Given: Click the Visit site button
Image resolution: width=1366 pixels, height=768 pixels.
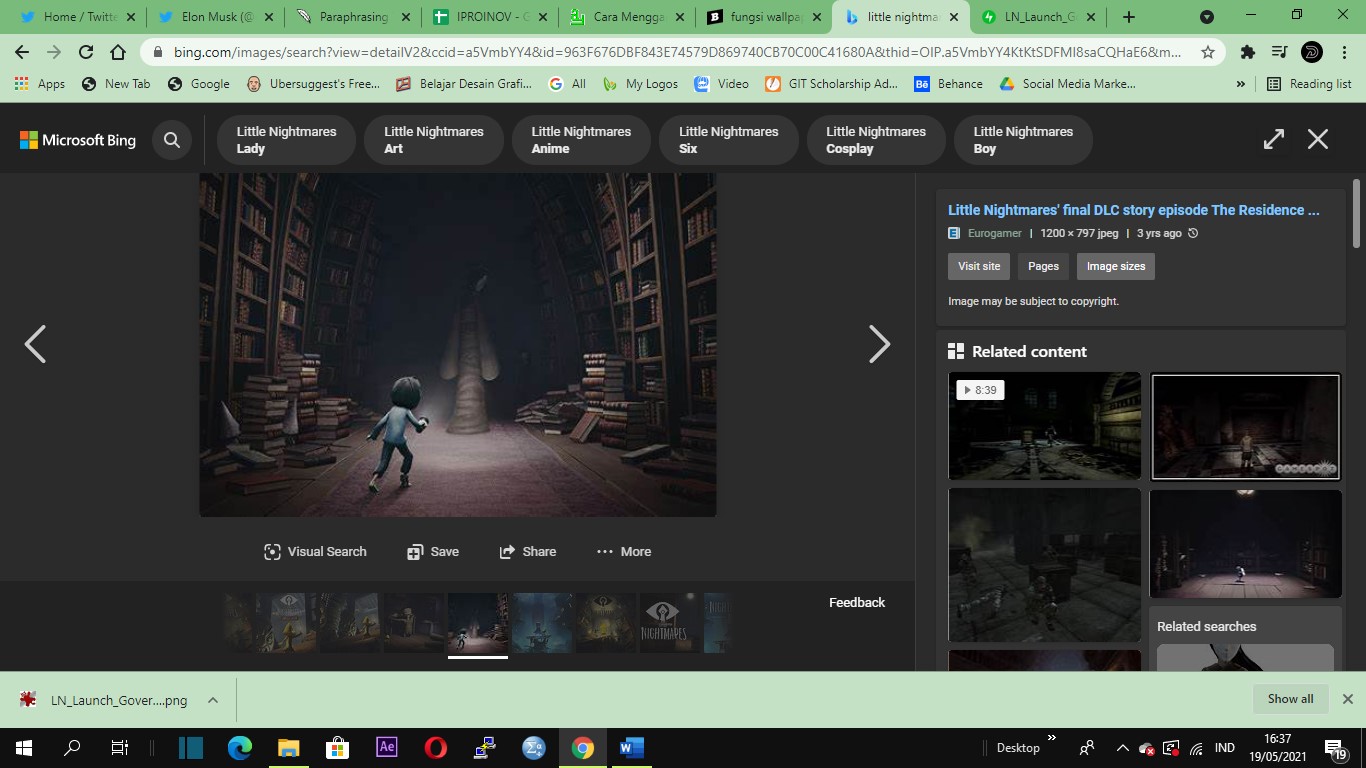Looking at the screenshot, I should (979, 266).
